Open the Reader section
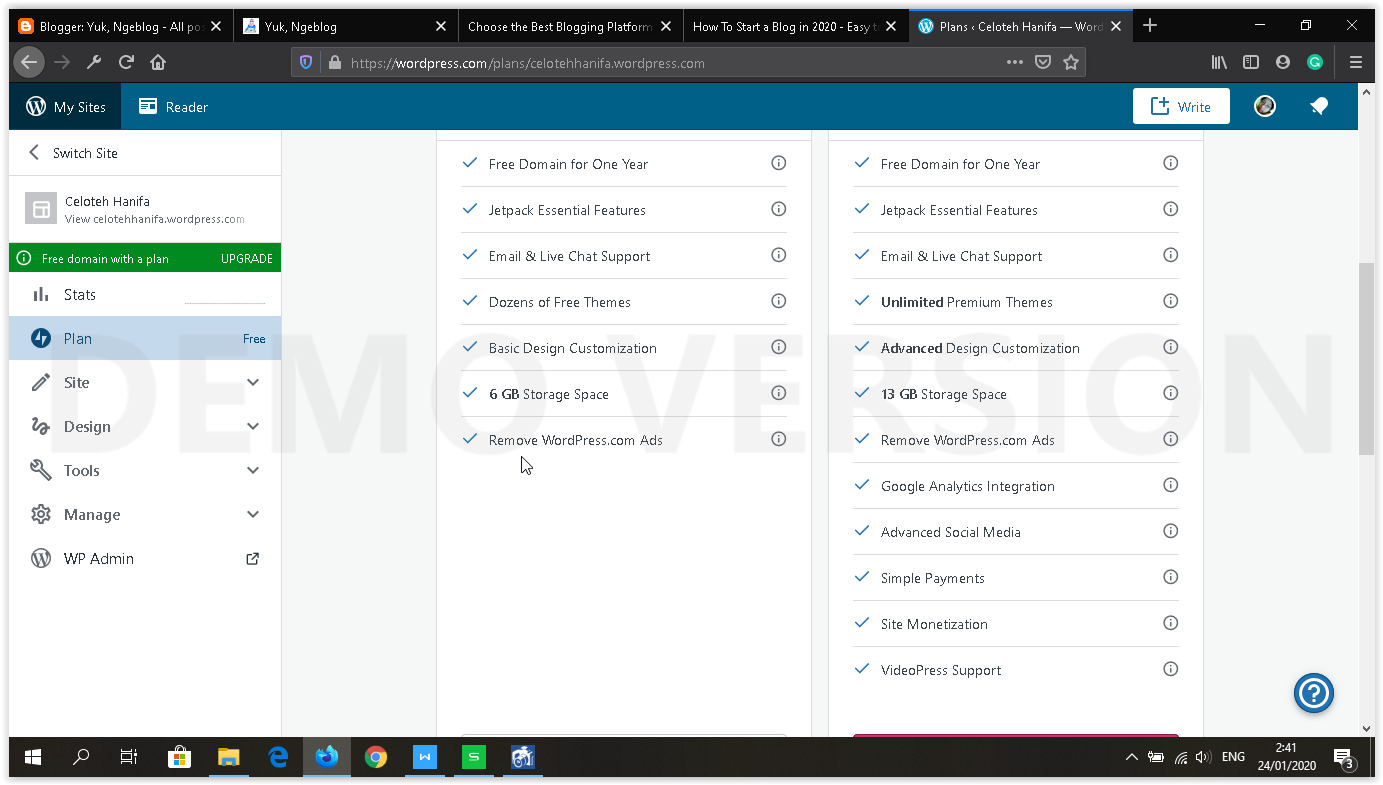This screenshot has width=1383, height=785. pos(173,107)
